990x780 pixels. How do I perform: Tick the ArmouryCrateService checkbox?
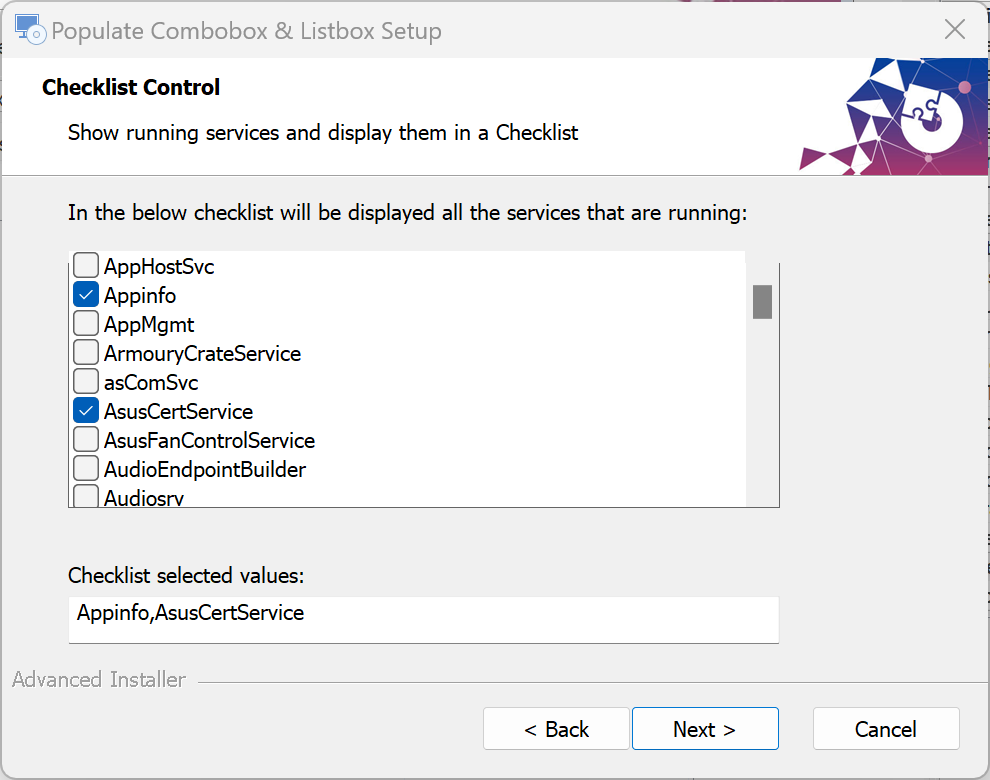click(x=86, y=353)
